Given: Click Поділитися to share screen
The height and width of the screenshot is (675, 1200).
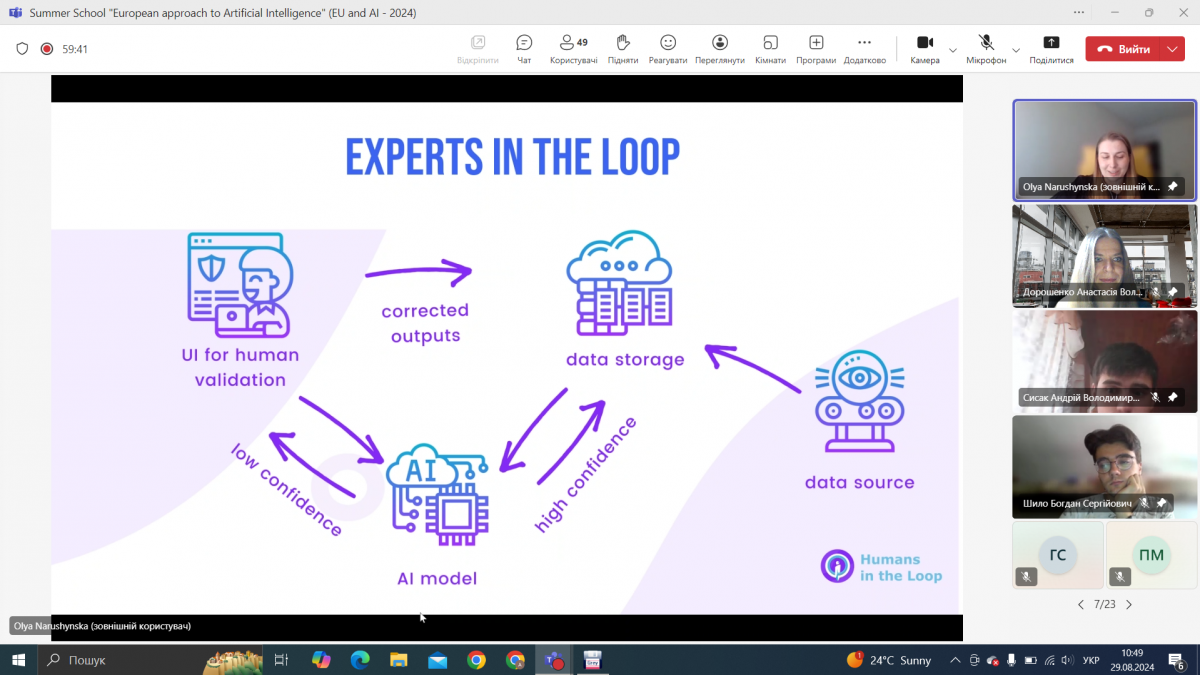Looking at the screenshot, I should 1051,48.
